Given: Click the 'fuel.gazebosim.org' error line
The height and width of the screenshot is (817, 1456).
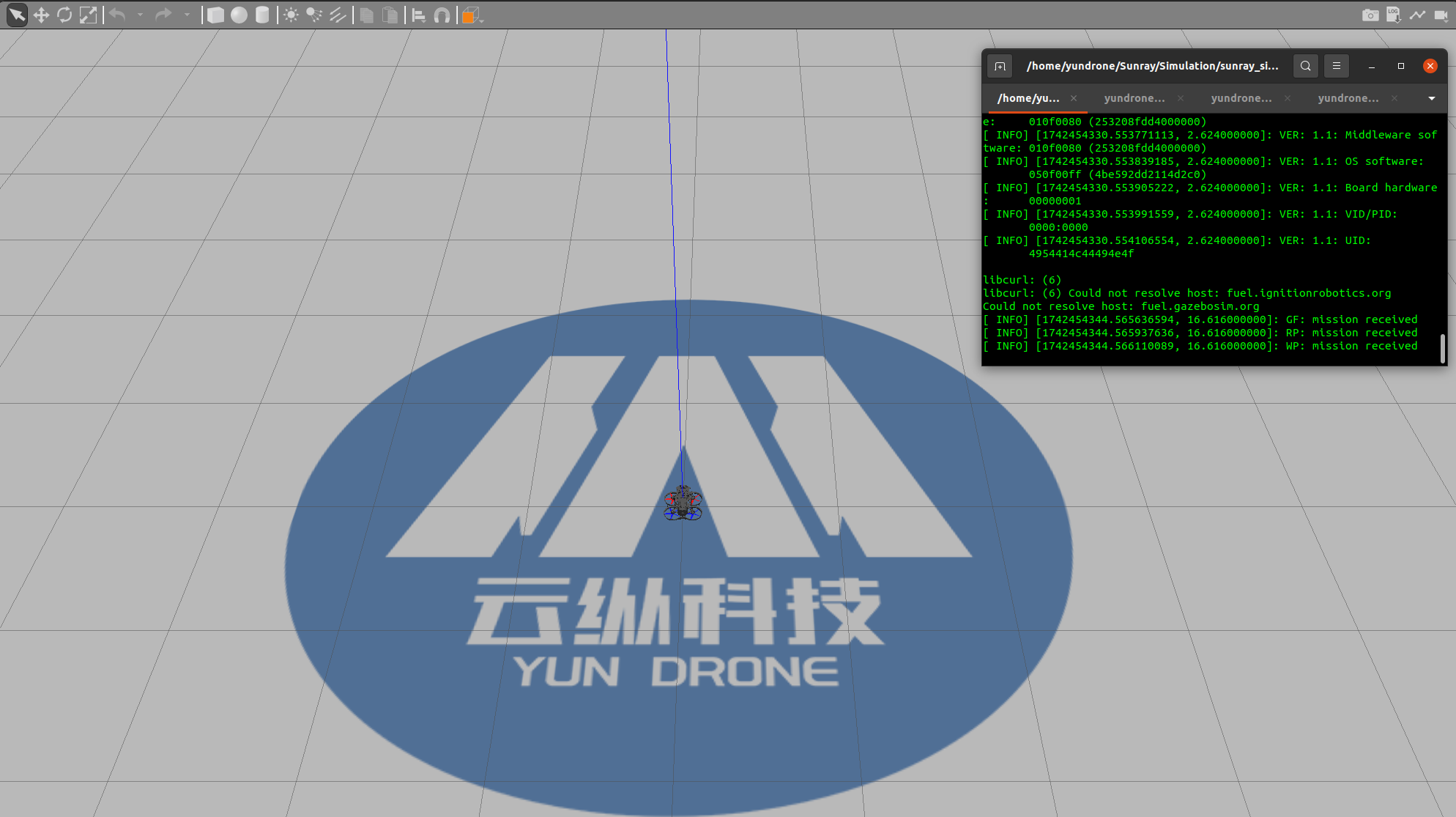Looking at the screenshot, I should [1121, 306].
